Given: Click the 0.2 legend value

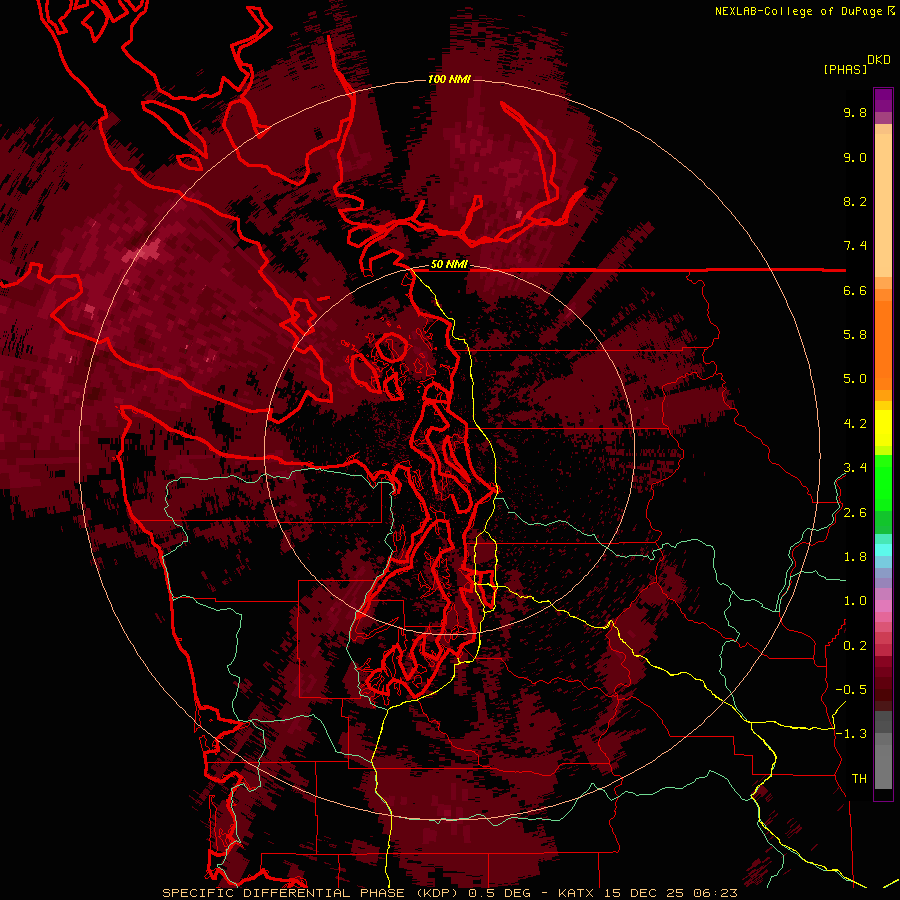Looking at the screenshot, I should tap(855, 646).
